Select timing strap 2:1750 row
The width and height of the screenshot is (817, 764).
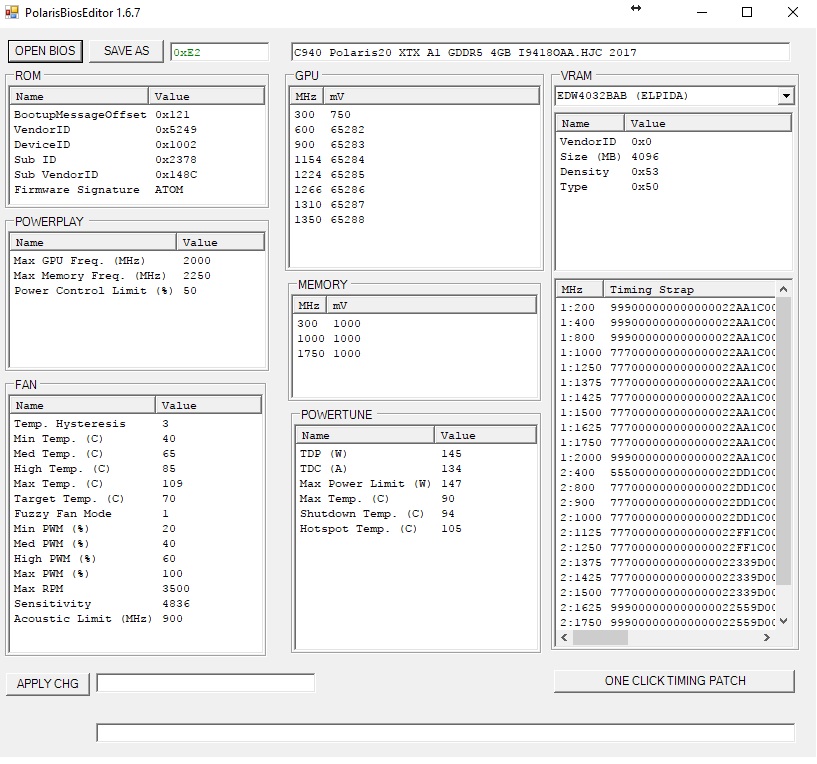tap(666, 623)
